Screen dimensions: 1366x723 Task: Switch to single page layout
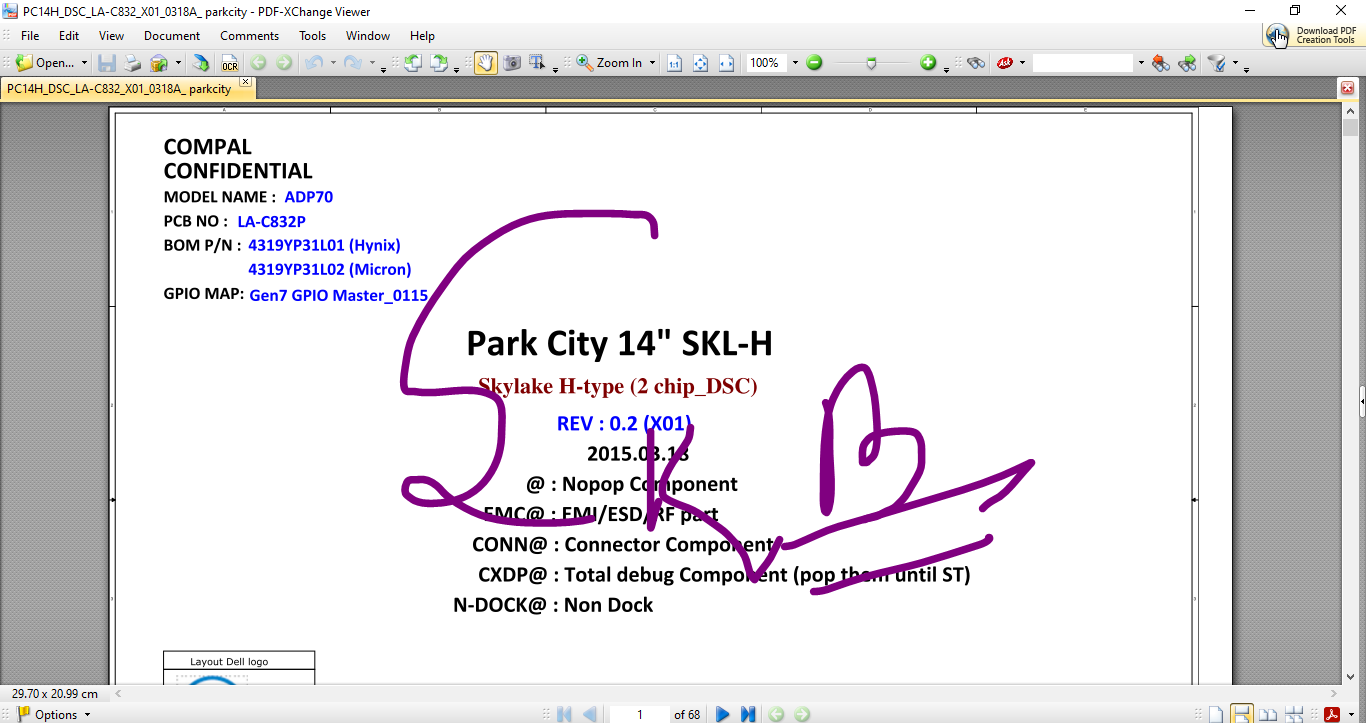[1215, 714]
